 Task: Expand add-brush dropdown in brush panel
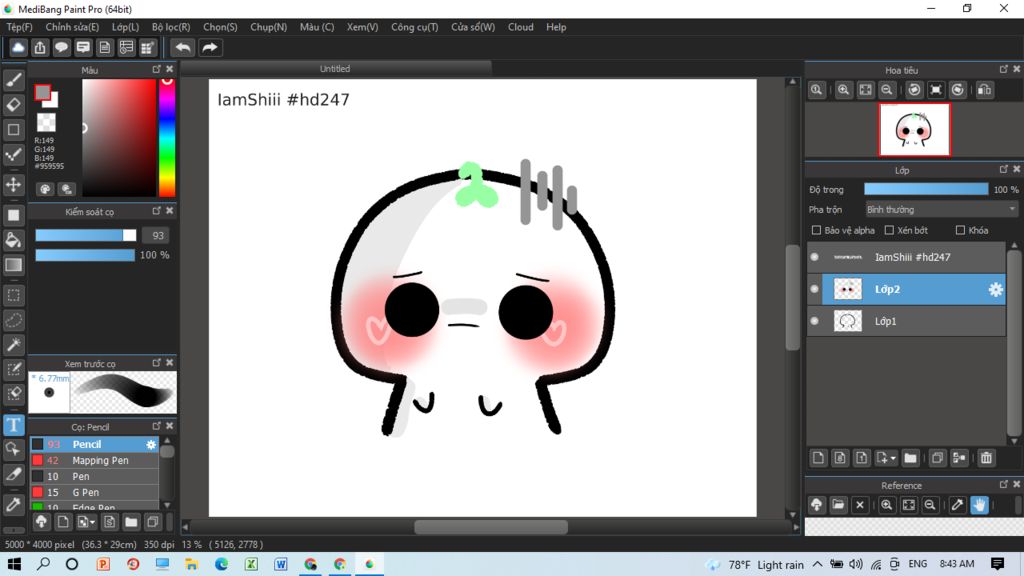click(93, 522)
